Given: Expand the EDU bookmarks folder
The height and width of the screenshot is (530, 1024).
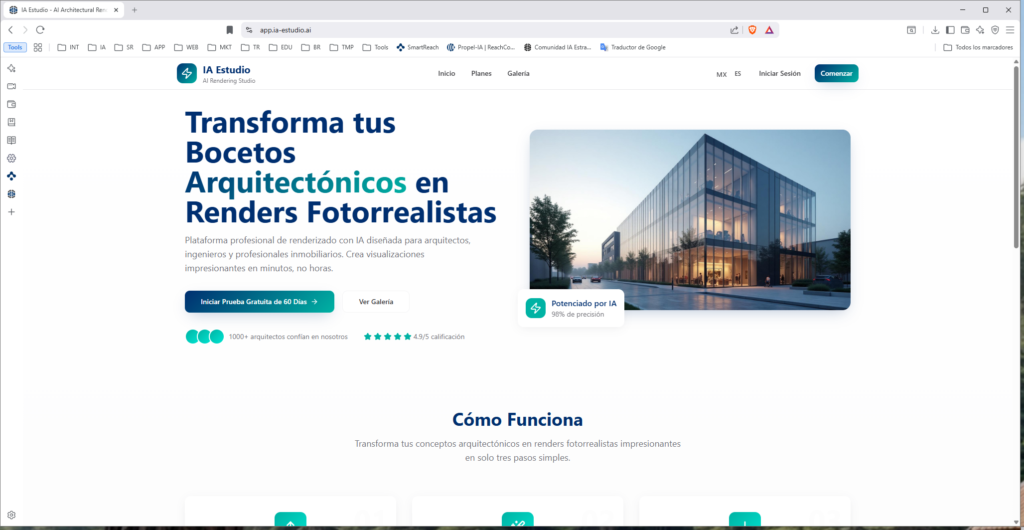Looking at the screenshot, I should 280,47.
